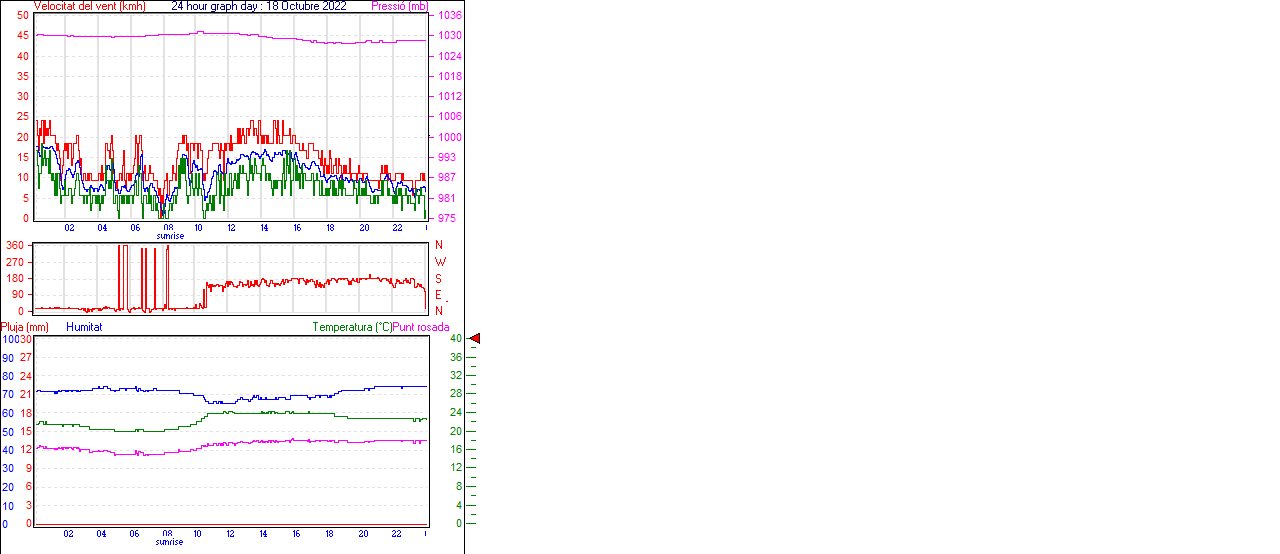The image size is (1280, 554).
Task: Click the 'W' compass direction label
Action: pos(440,262)
